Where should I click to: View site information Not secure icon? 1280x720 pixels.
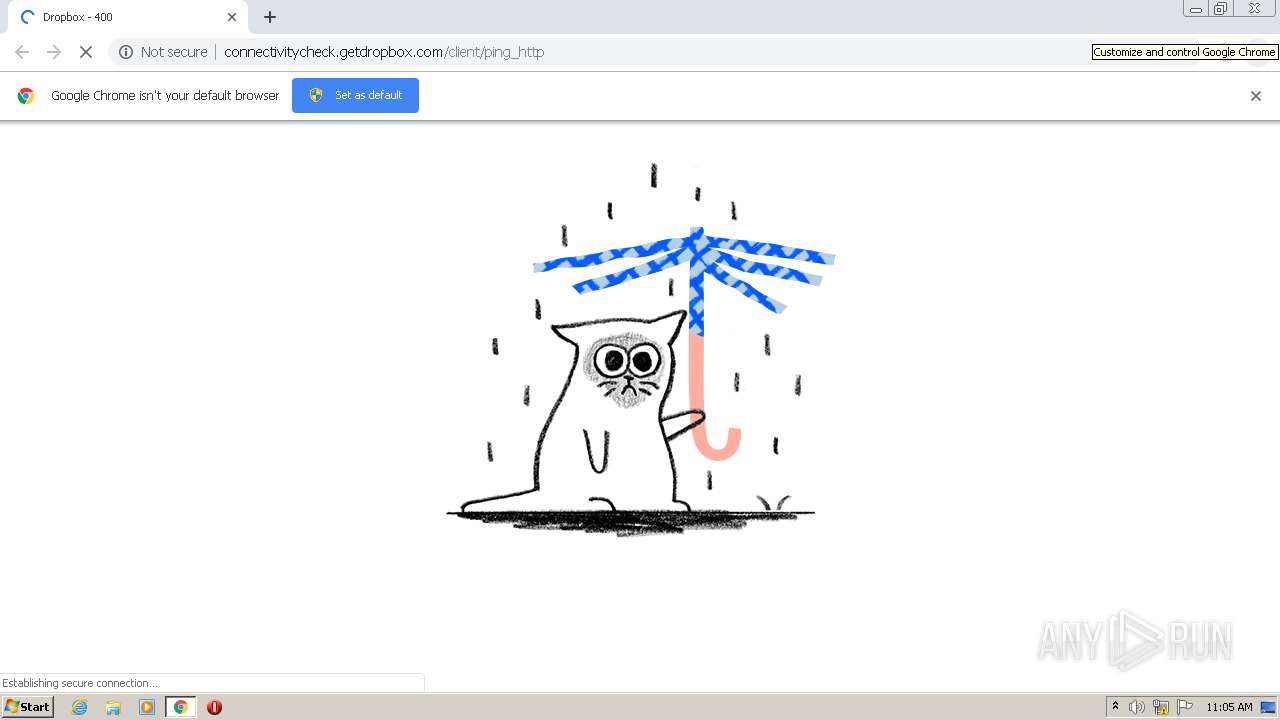[x=126, y=52]
